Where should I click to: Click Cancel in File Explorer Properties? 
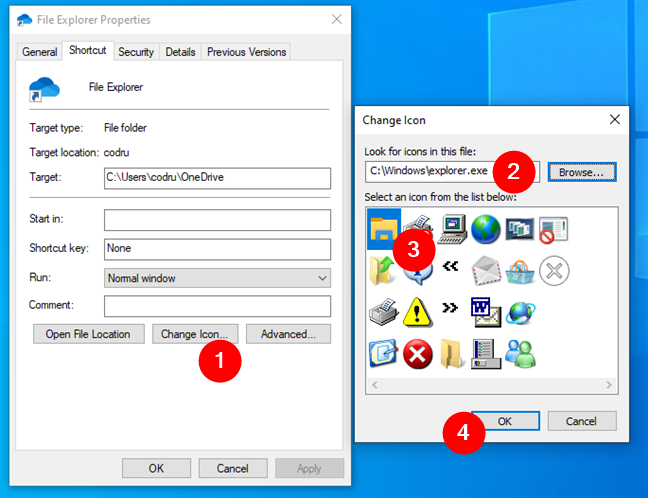pos(233,468)
